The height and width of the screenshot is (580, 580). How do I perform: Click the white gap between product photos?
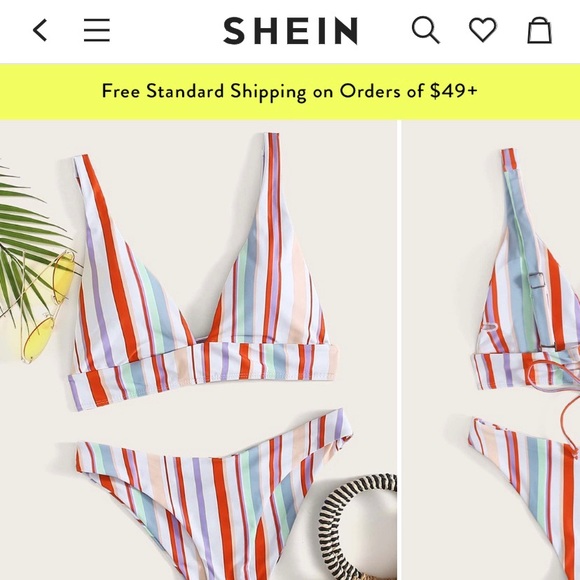[399, 350]
